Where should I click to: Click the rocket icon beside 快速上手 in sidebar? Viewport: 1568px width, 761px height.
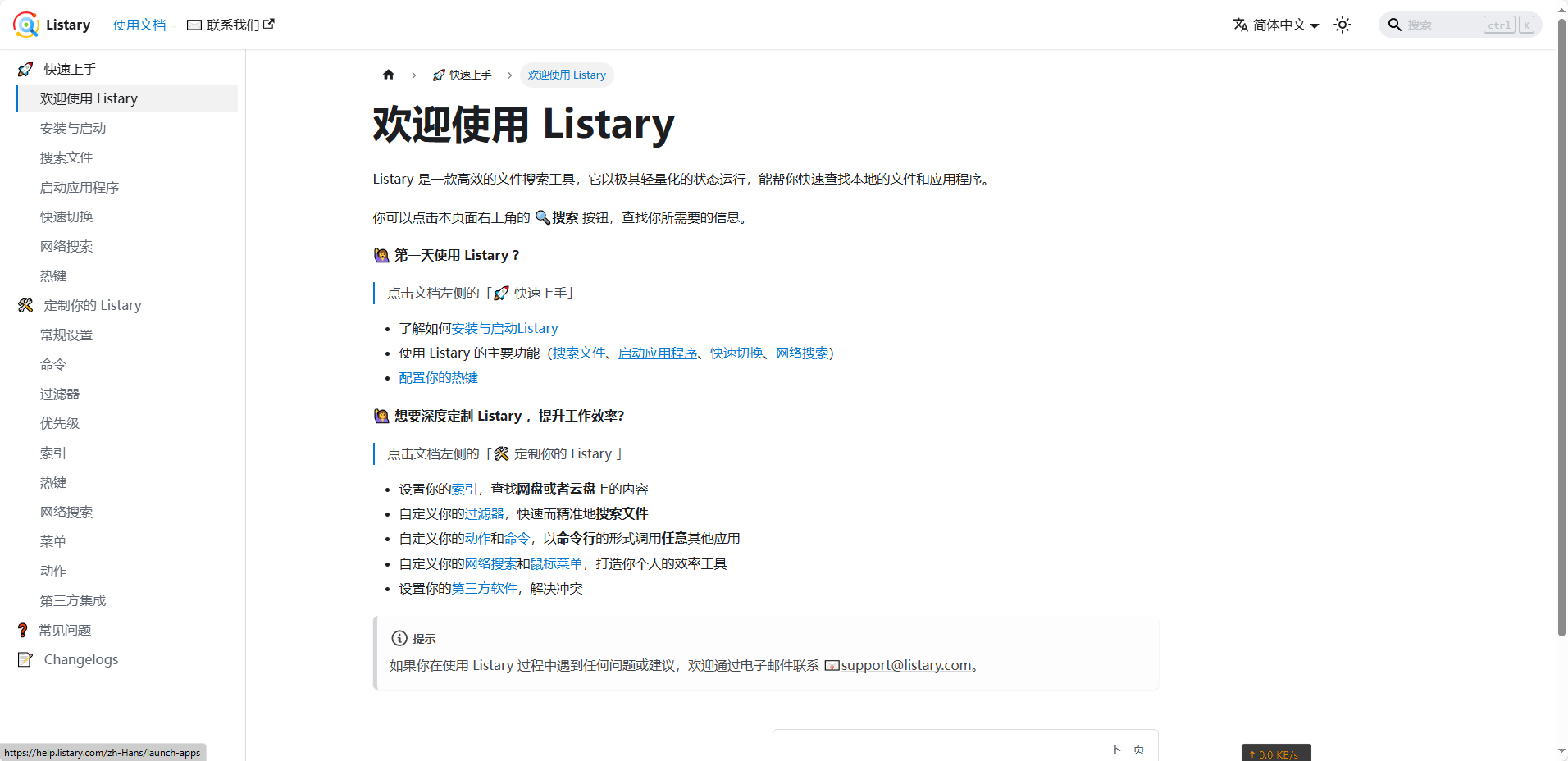25,70
